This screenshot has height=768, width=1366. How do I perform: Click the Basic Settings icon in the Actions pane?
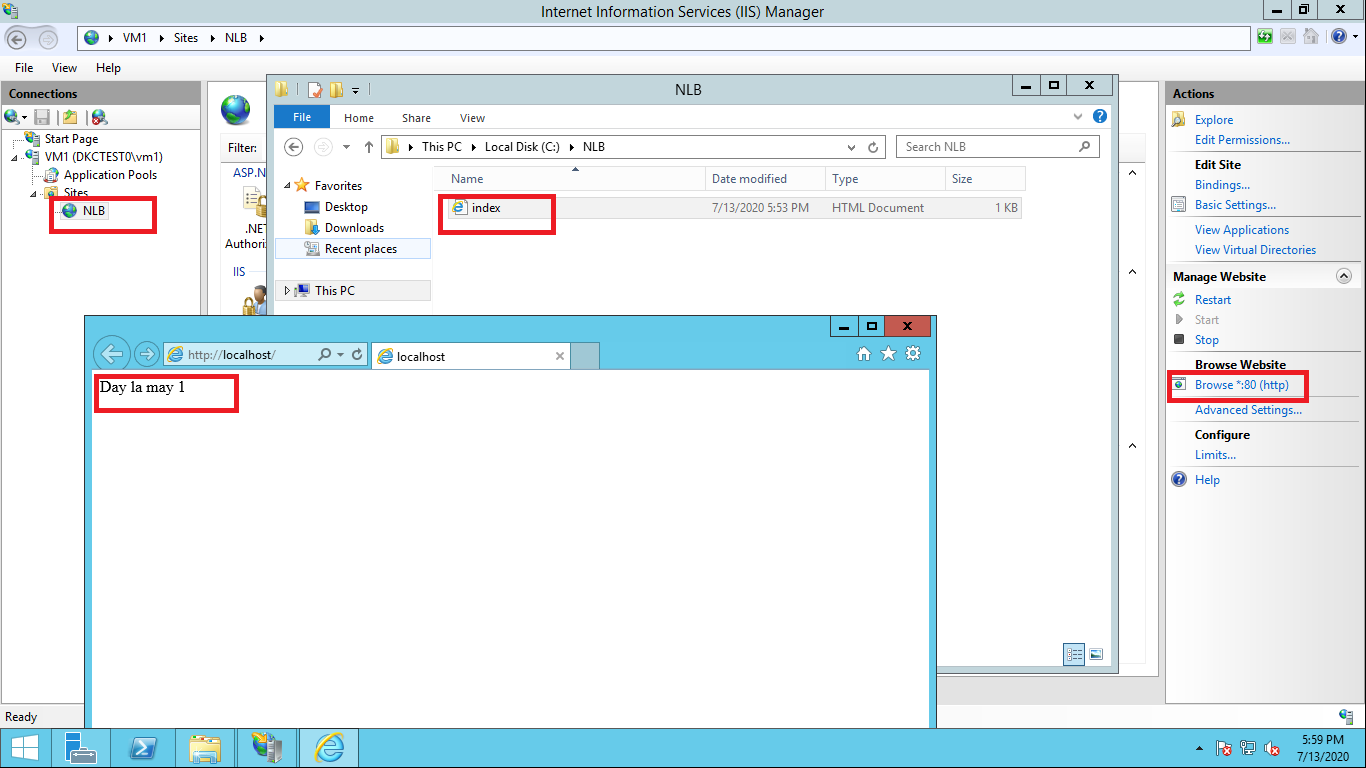(x=1179, y=205)
